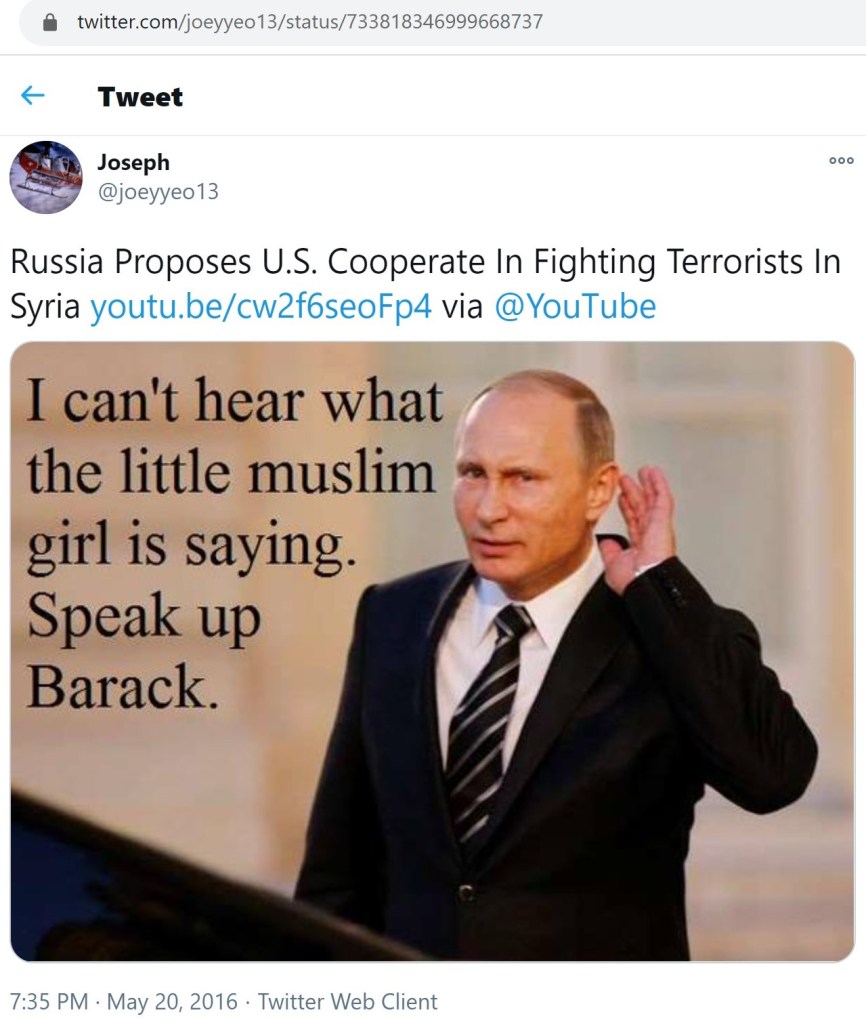Click the 'Speak up Barack' caption in image
The height and width of the screenshot is (1023, 866).
tap(144, 651)
